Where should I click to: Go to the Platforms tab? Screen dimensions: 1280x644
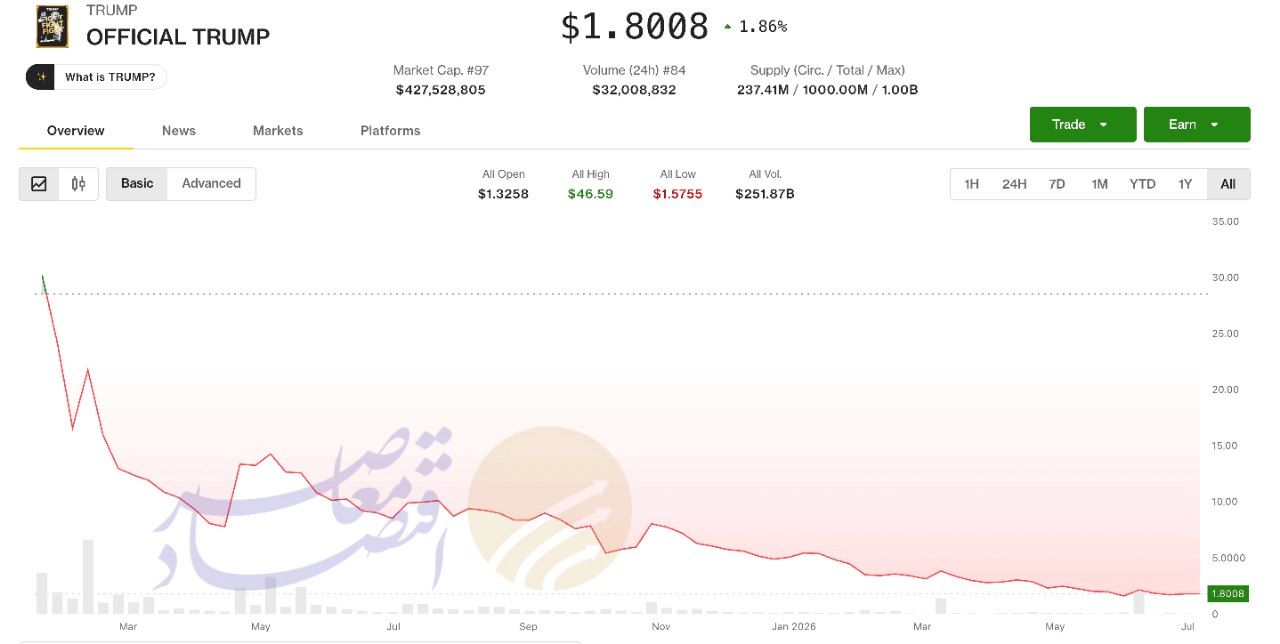(390, 131)
